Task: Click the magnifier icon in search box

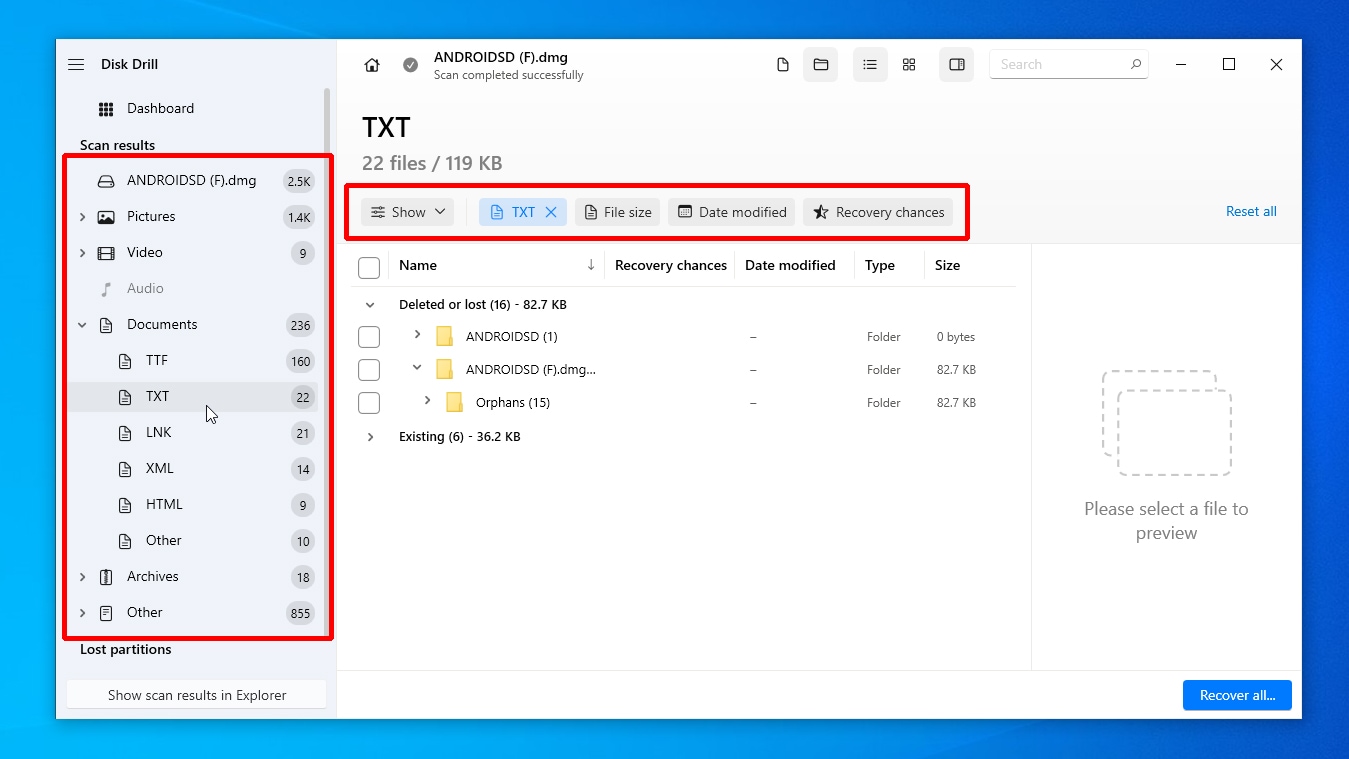Action: (x=1136, y=64)
